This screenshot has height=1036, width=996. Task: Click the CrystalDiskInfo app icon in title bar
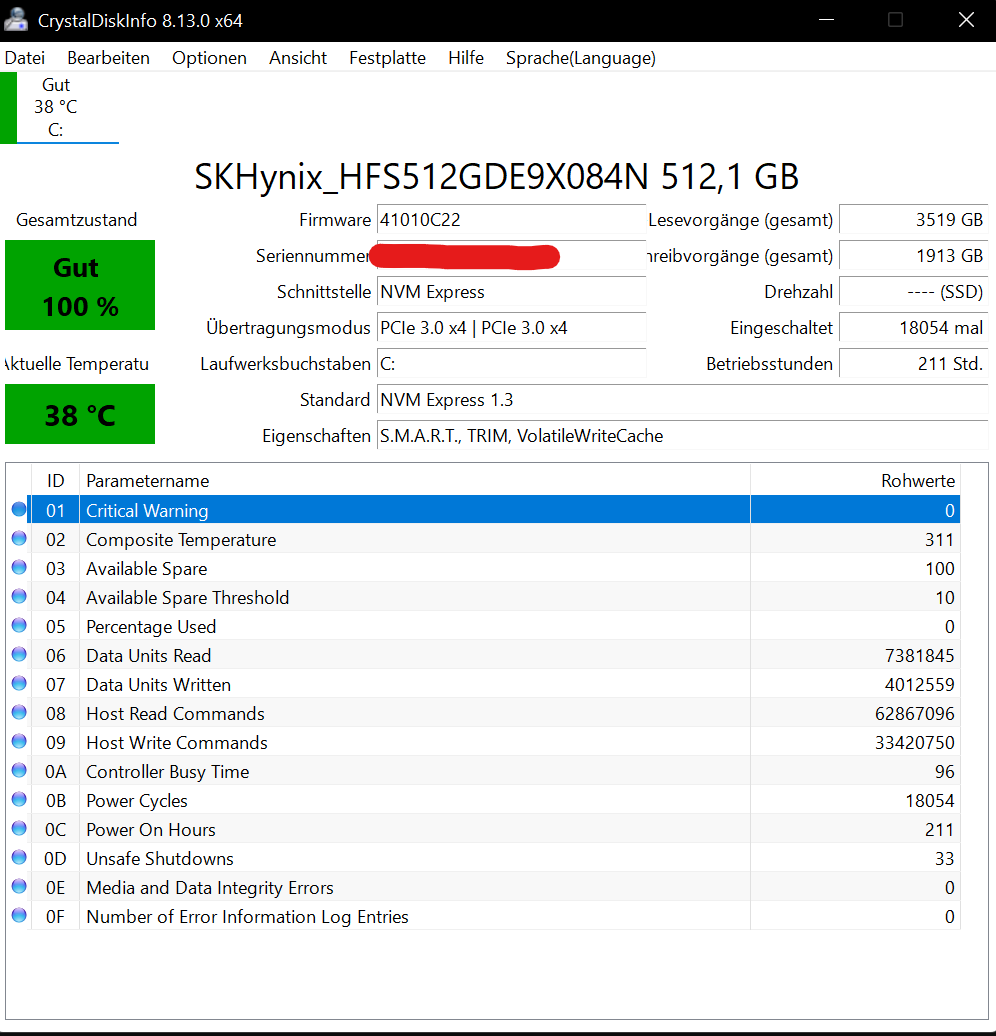pyautogui.click(x=16, y=20)
